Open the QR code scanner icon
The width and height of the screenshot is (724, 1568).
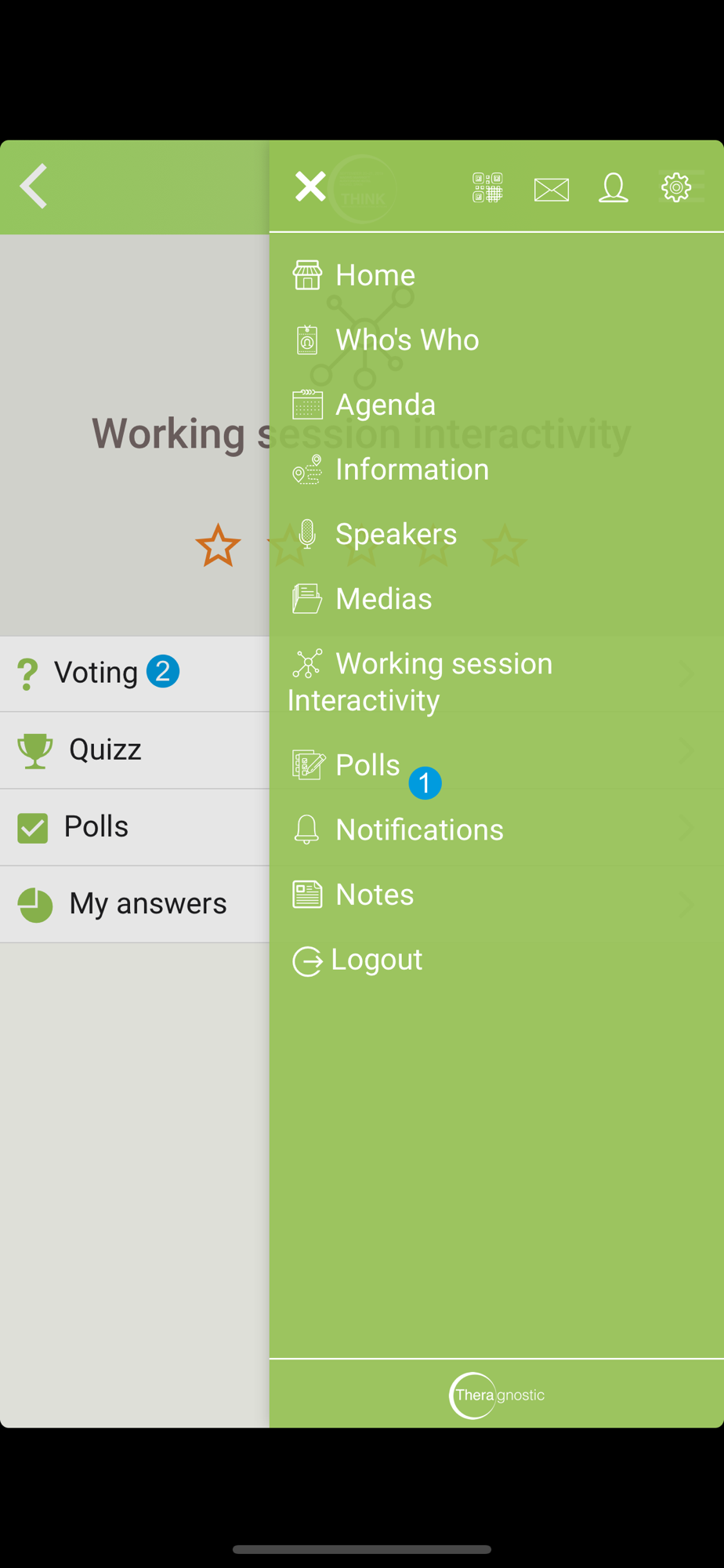487,188
